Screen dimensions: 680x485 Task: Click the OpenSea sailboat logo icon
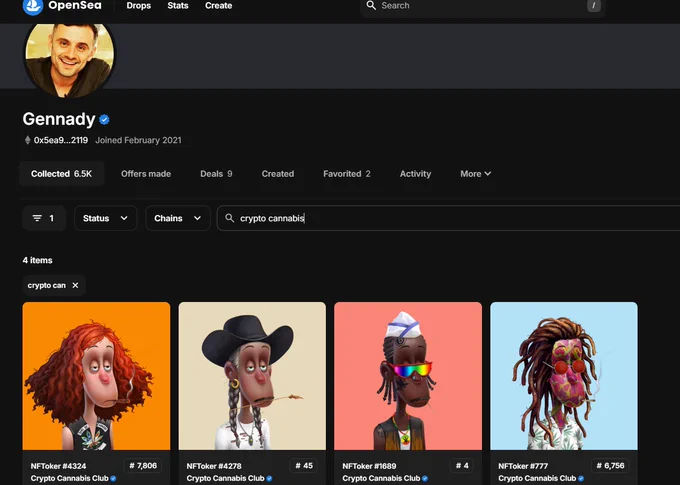(33, 6)
